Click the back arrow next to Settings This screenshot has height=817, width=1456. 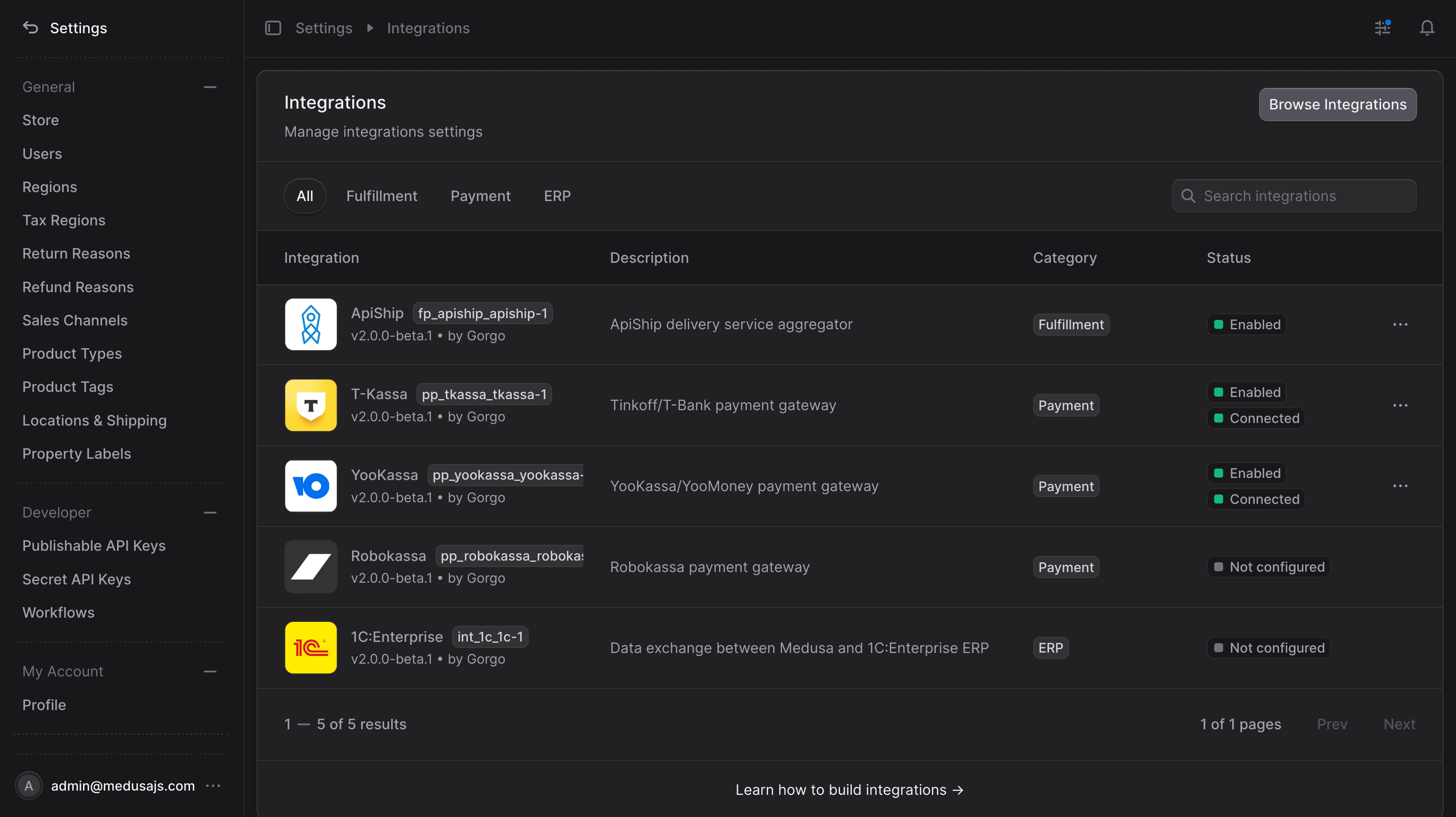31,28
